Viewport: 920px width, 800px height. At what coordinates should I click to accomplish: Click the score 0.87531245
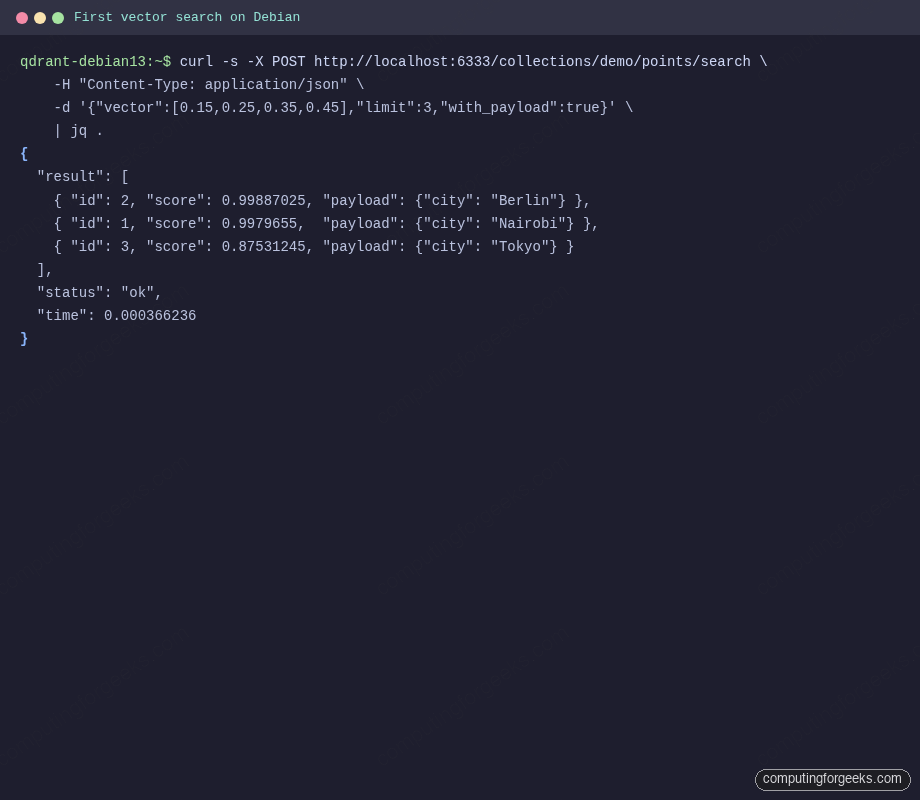[x=263, y=247]
